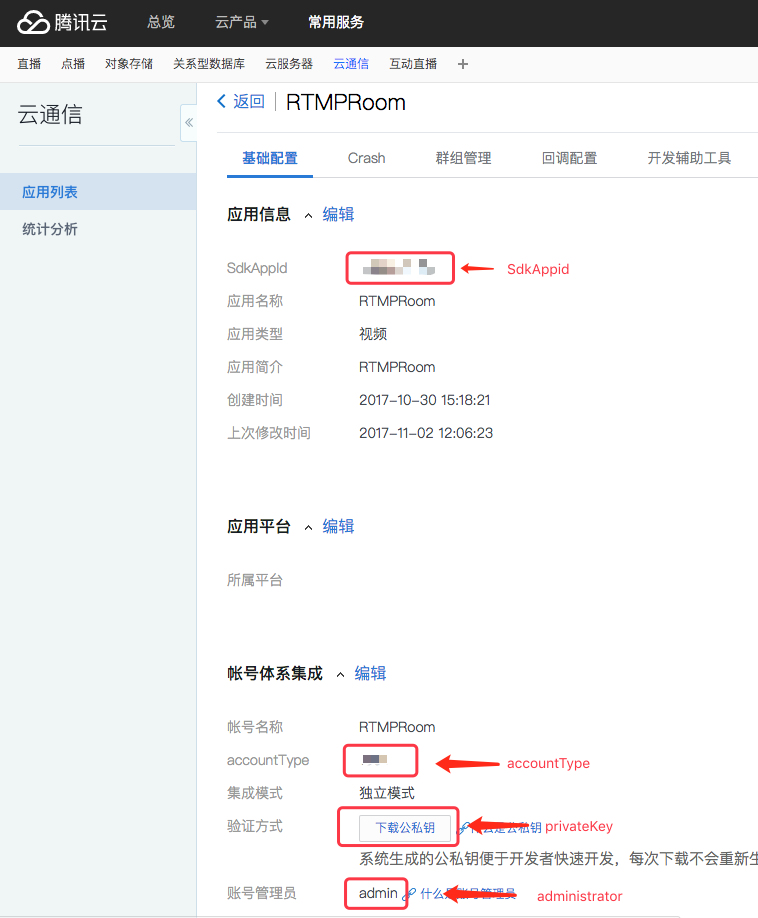758x918 pixels.
Task: Edit the 应用信息 section
Action: pos(338,214)
